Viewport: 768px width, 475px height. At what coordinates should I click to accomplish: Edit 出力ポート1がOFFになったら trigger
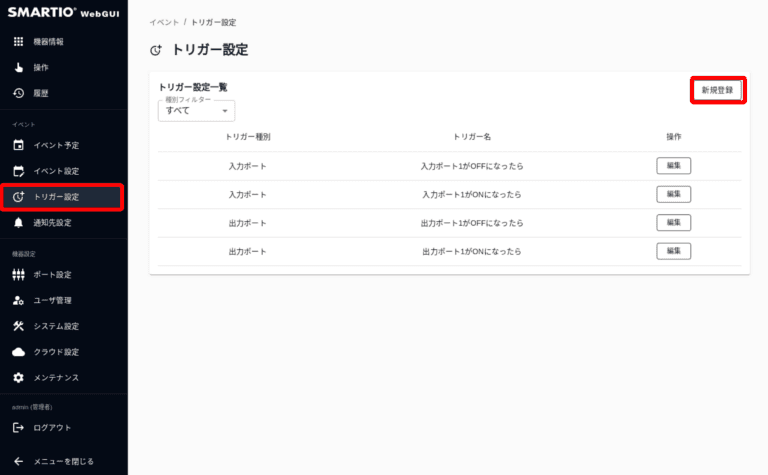673,222
